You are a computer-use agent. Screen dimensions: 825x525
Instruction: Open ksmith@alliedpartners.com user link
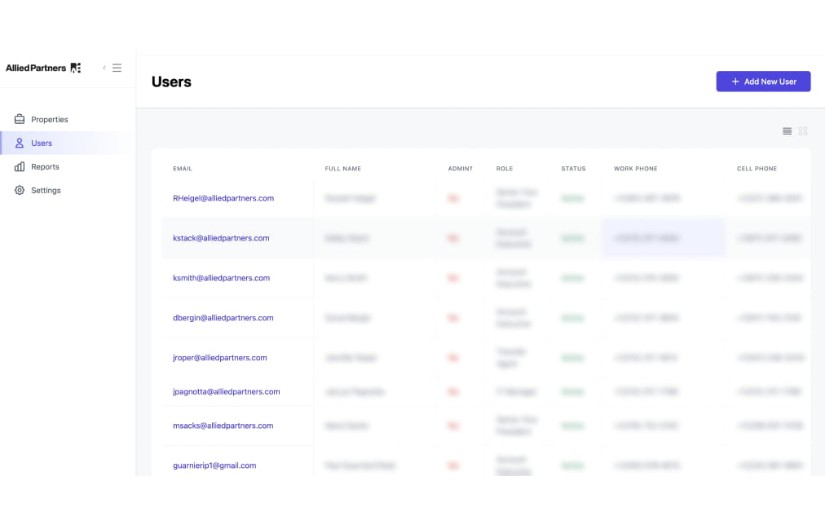[x=221, y=278]
